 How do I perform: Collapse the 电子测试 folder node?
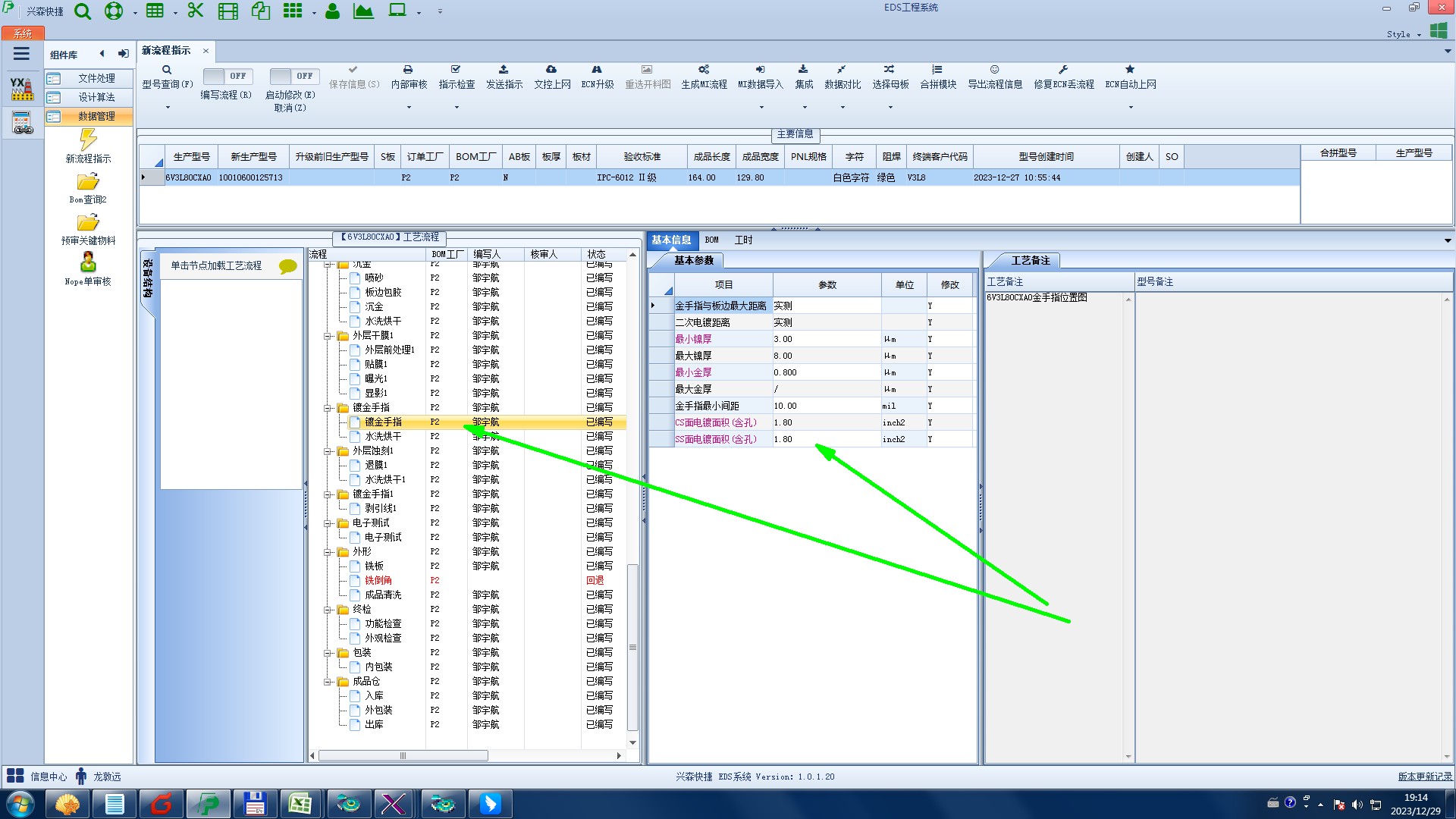328,523
